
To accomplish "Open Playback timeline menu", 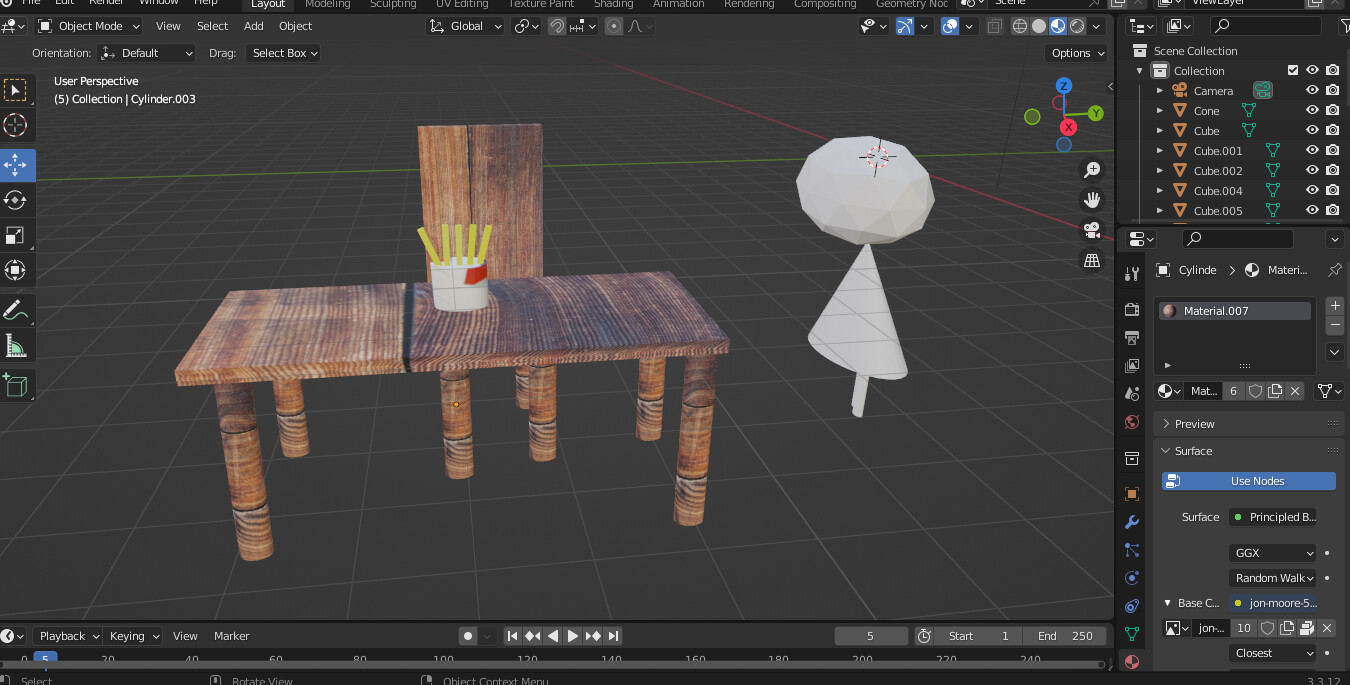I will [x=68, y=636].
